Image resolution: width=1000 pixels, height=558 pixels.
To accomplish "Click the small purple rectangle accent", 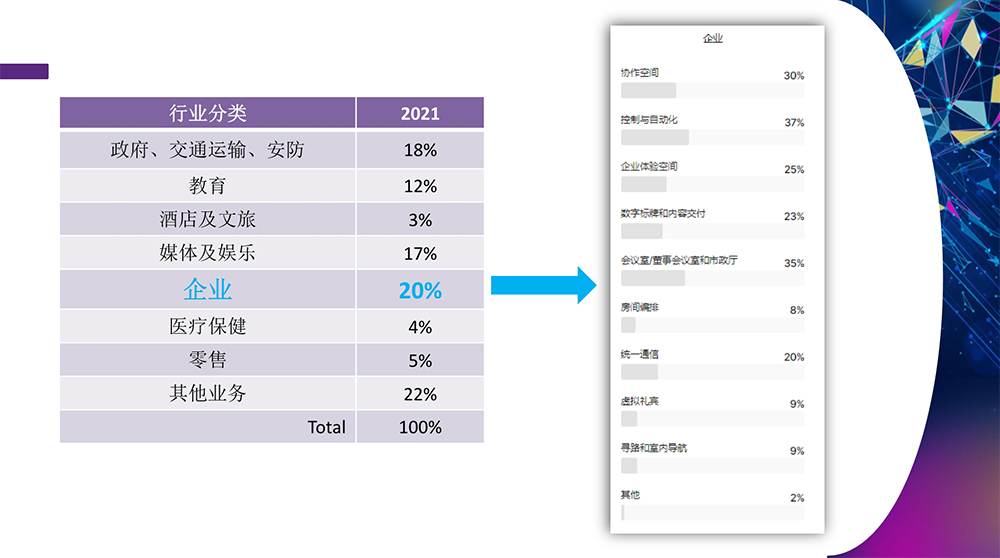I will pos(24,71).
